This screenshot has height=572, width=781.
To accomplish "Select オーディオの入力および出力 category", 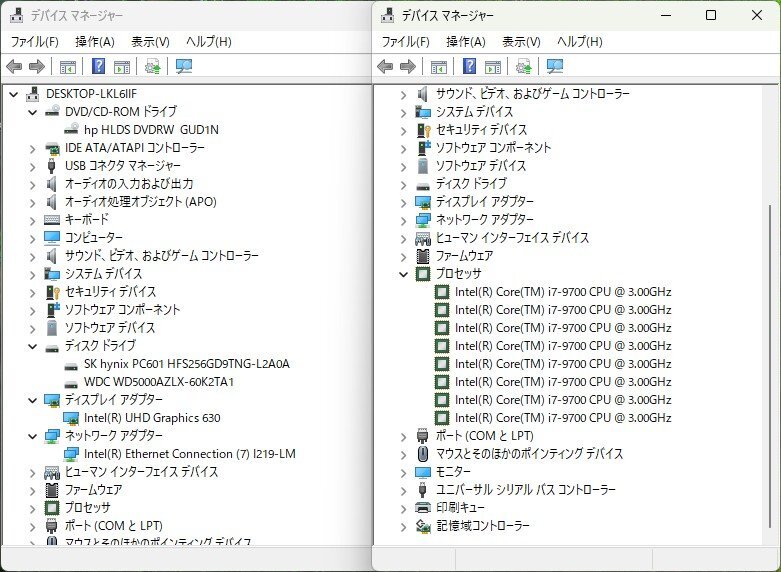I will click(129, 184).
